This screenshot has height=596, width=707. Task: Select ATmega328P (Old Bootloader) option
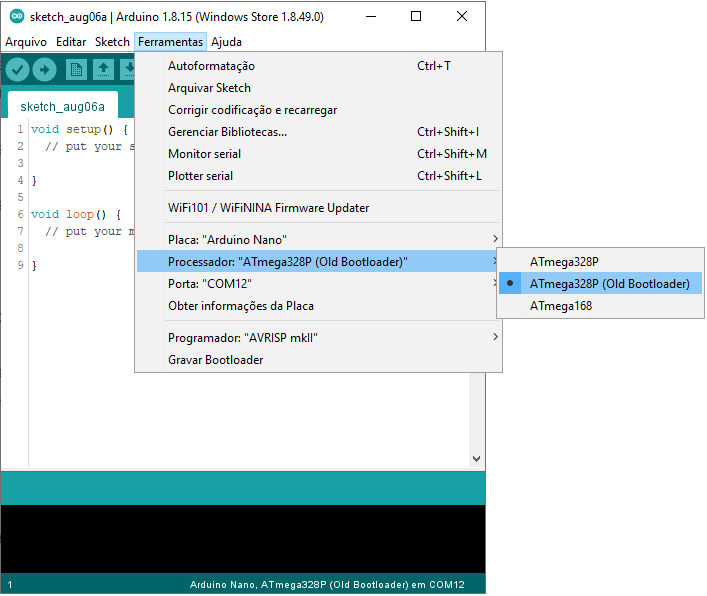(601, 284)
